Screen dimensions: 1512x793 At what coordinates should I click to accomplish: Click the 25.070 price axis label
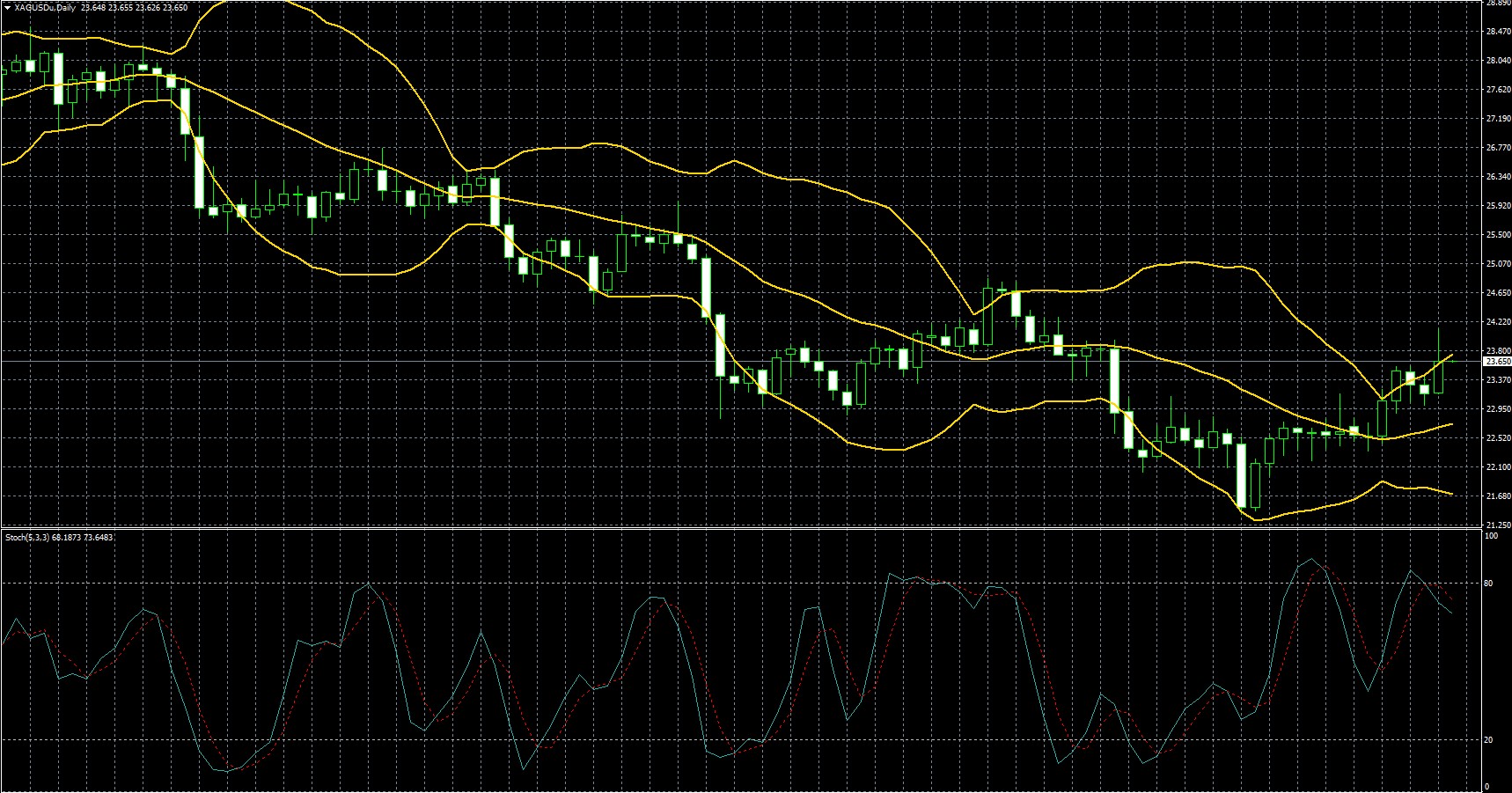click(x=1498, y=264)
